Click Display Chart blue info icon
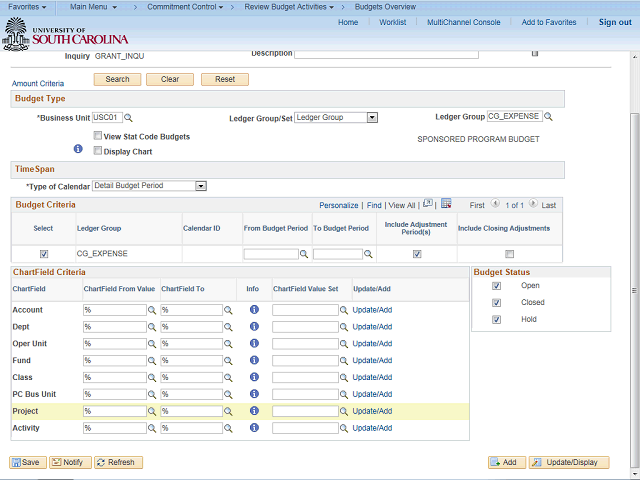 pyautogui.click(x=78, y=149)
